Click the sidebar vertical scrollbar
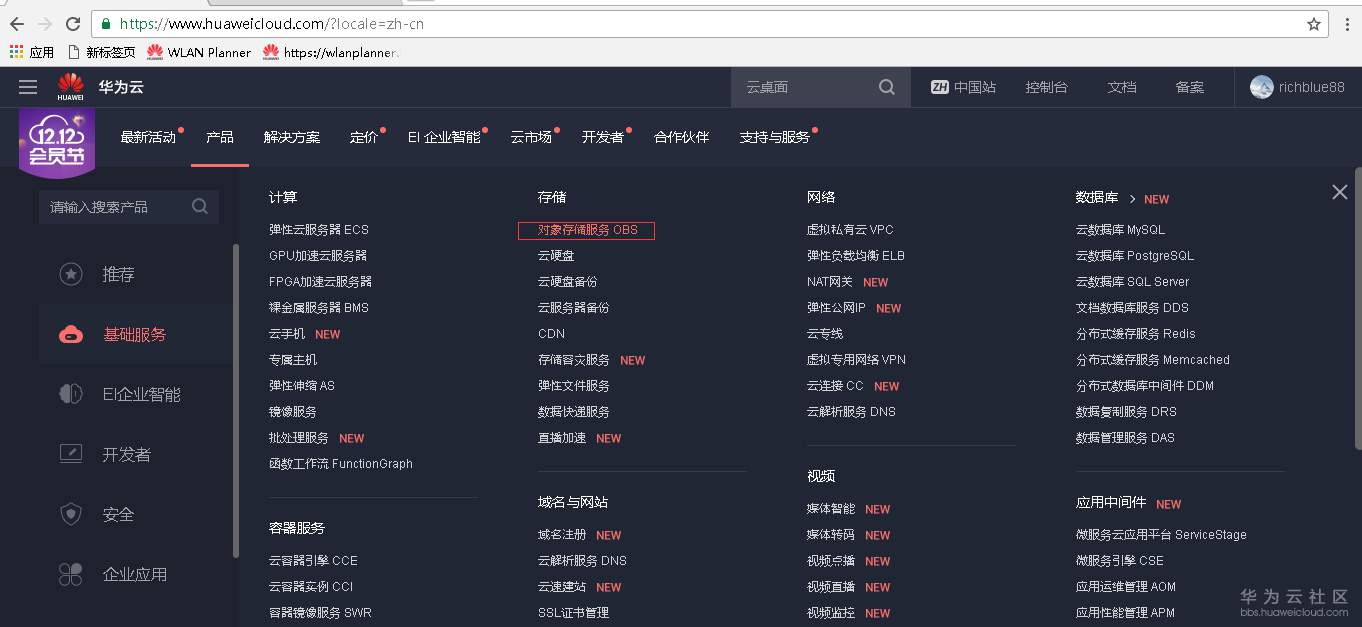Image resolution: width=1362 pixels, height=627 pixels. [x=236, y=400]
